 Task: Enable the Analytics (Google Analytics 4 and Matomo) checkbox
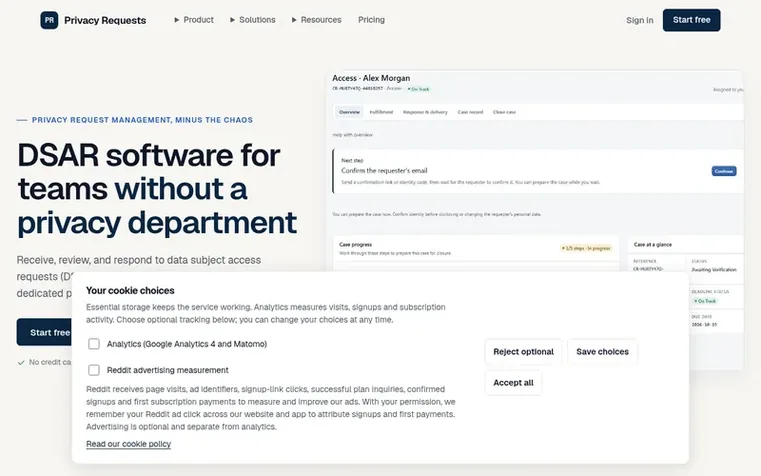coord(94,344)
